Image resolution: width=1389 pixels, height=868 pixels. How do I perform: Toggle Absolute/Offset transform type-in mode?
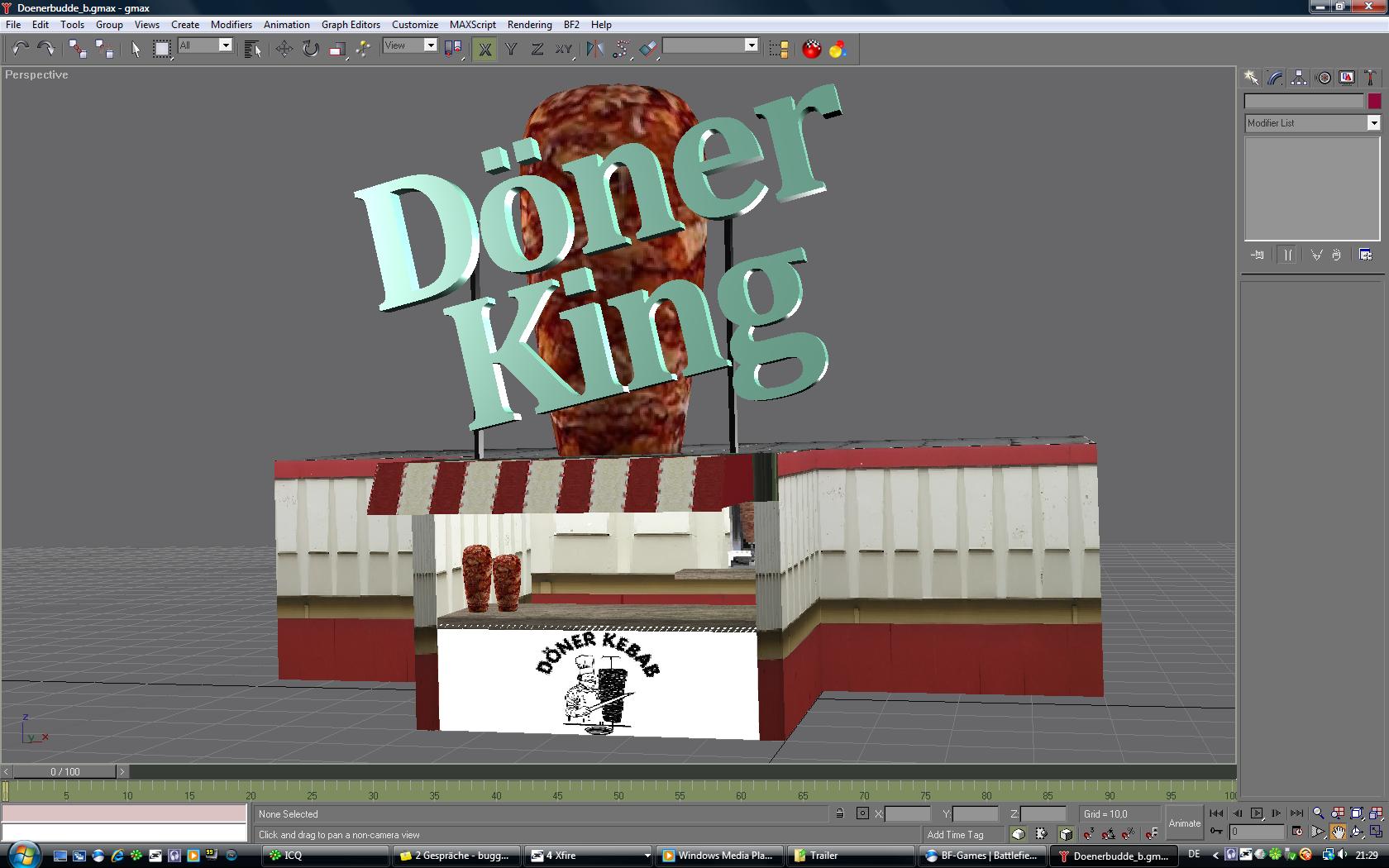pyautogui.click(x=862, y=813)
